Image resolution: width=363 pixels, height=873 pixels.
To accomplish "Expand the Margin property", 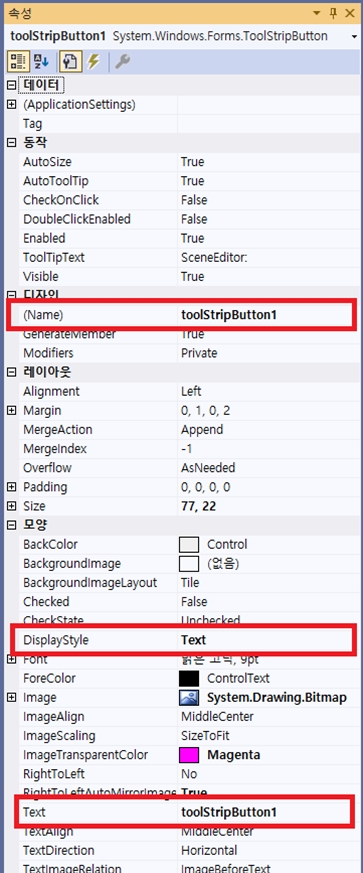I will pos(11,411).
